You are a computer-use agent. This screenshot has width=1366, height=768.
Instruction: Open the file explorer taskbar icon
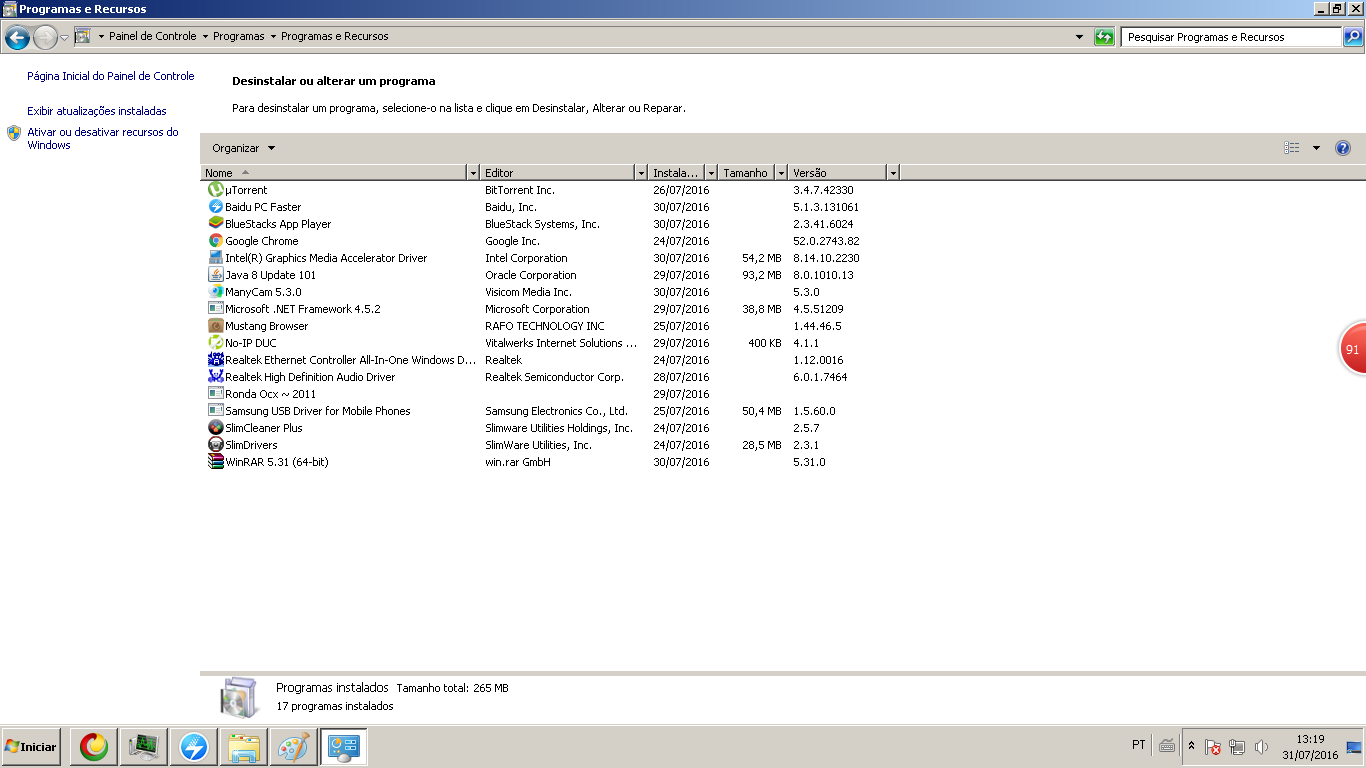(x=243, y=746)
